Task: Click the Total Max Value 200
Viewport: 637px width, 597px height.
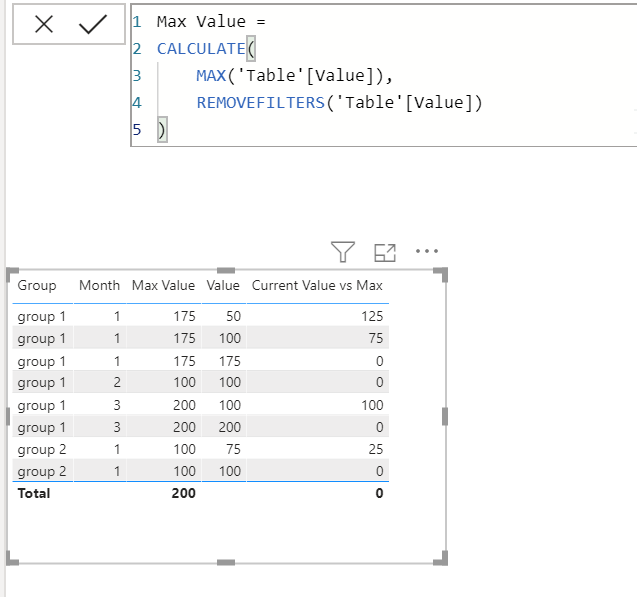Action: [x=184, y=493]
